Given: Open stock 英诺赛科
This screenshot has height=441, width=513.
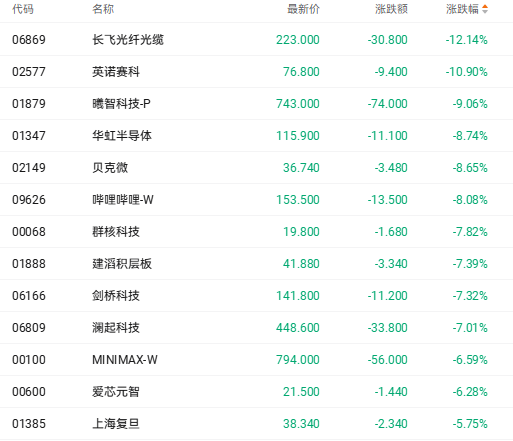Looking at the screenshot, I should (116, 72).
